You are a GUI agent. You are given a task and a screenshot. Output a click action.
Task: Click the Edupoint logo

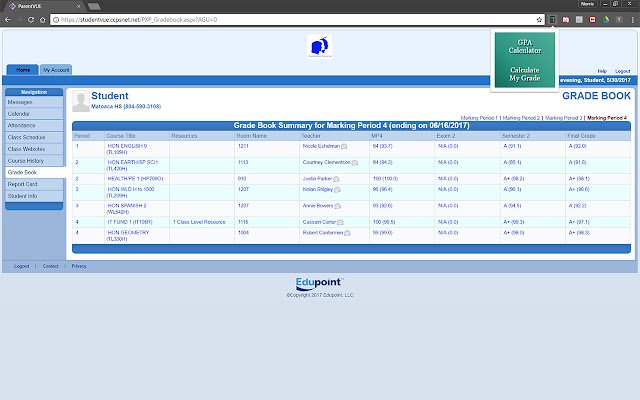pos(320,284)
